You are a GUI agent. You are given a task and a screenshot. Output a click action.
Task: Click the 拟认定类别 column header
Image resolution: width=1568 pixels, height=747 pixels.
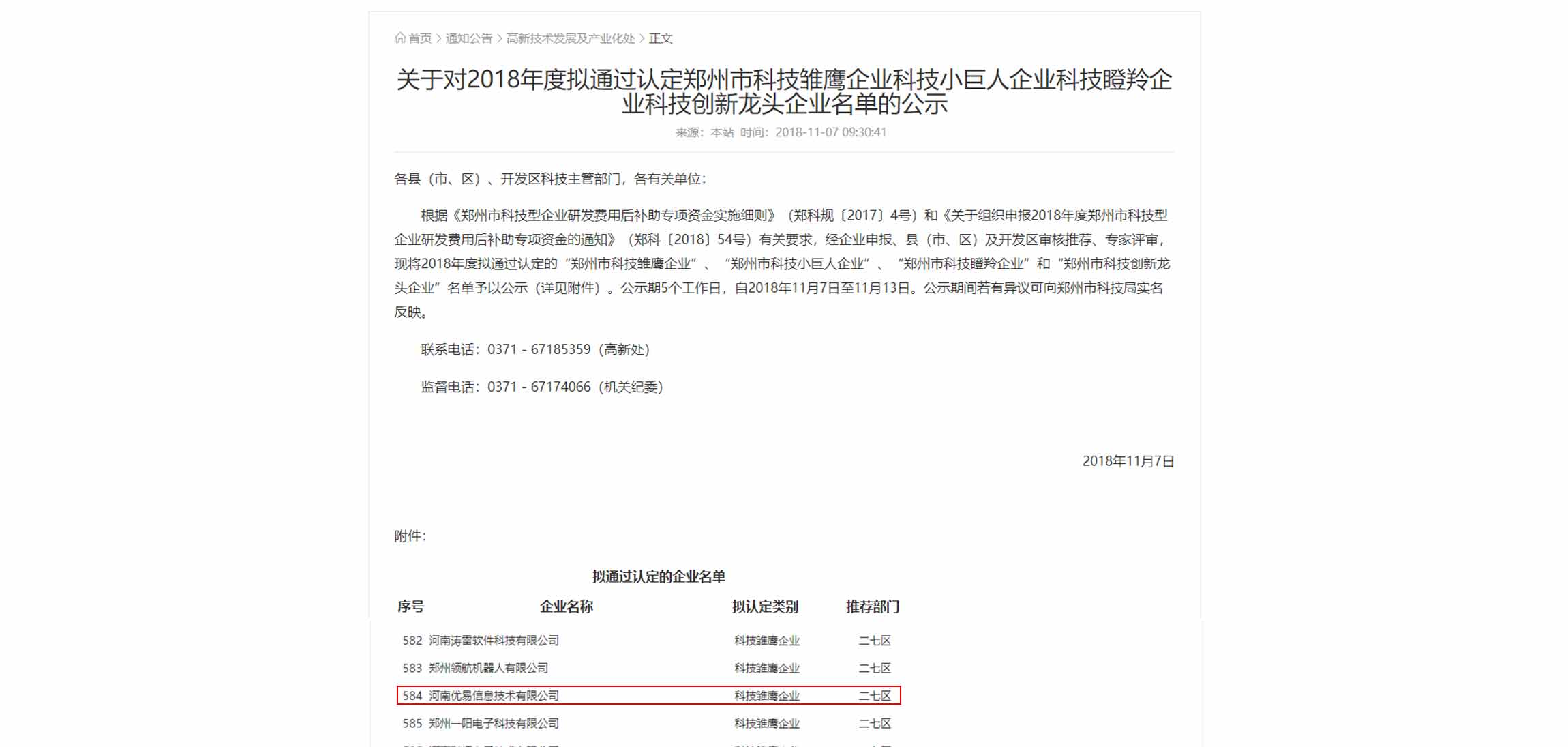click(x=765, y=606)
